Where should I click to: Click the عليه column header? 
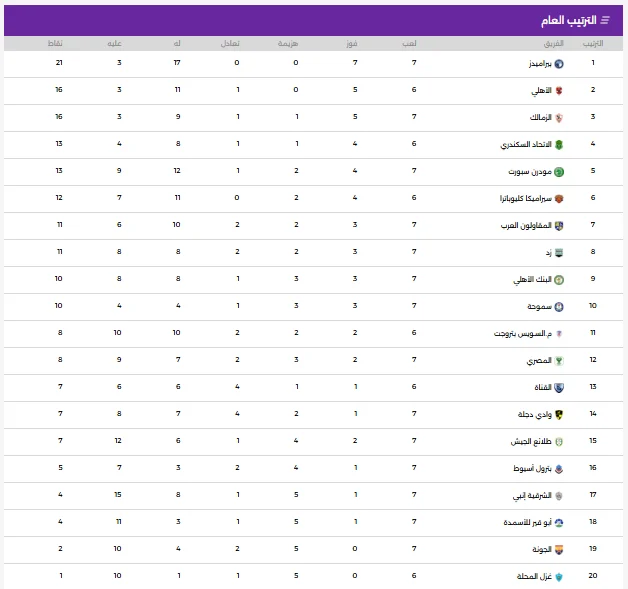click(115, 43)
